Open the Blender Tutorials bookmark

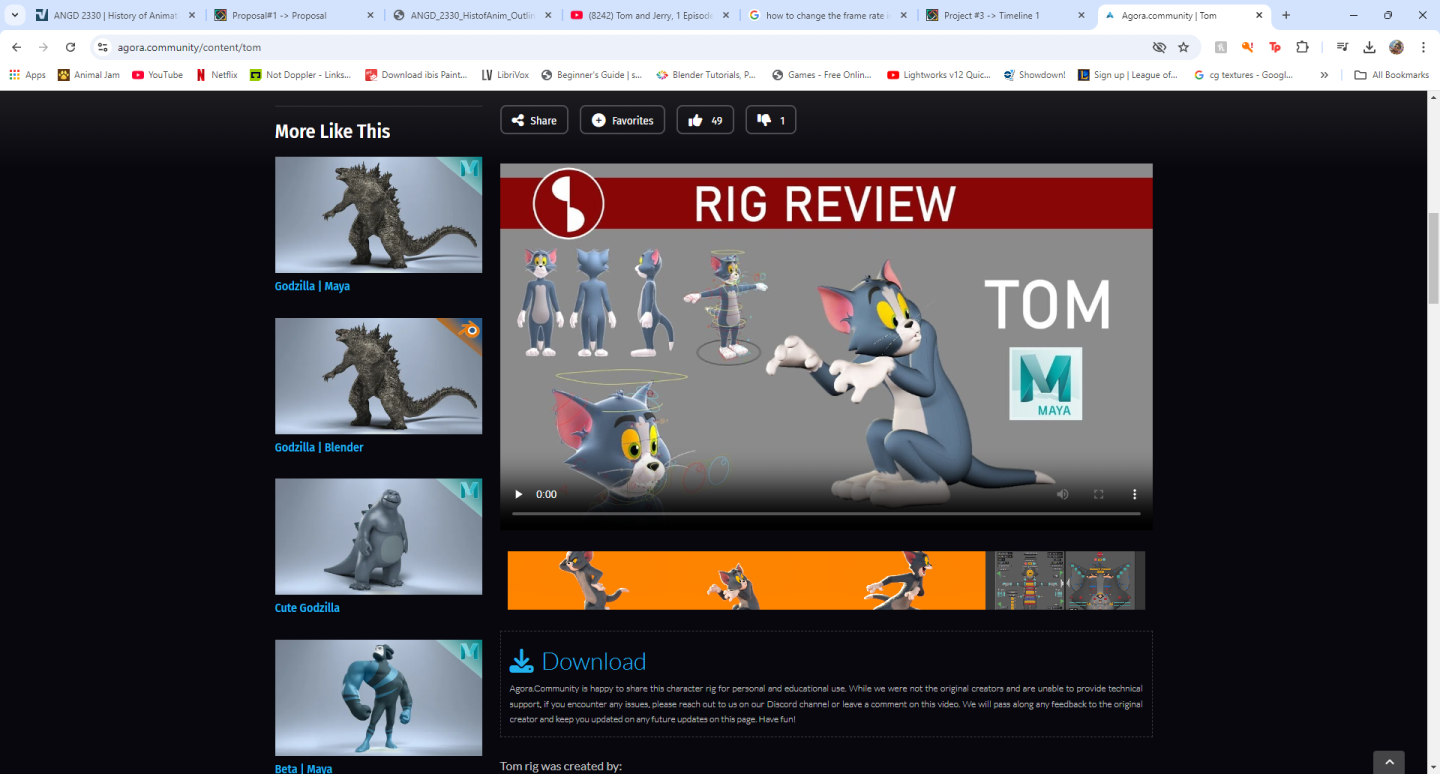pyautogui.click(x=706, y=75)
